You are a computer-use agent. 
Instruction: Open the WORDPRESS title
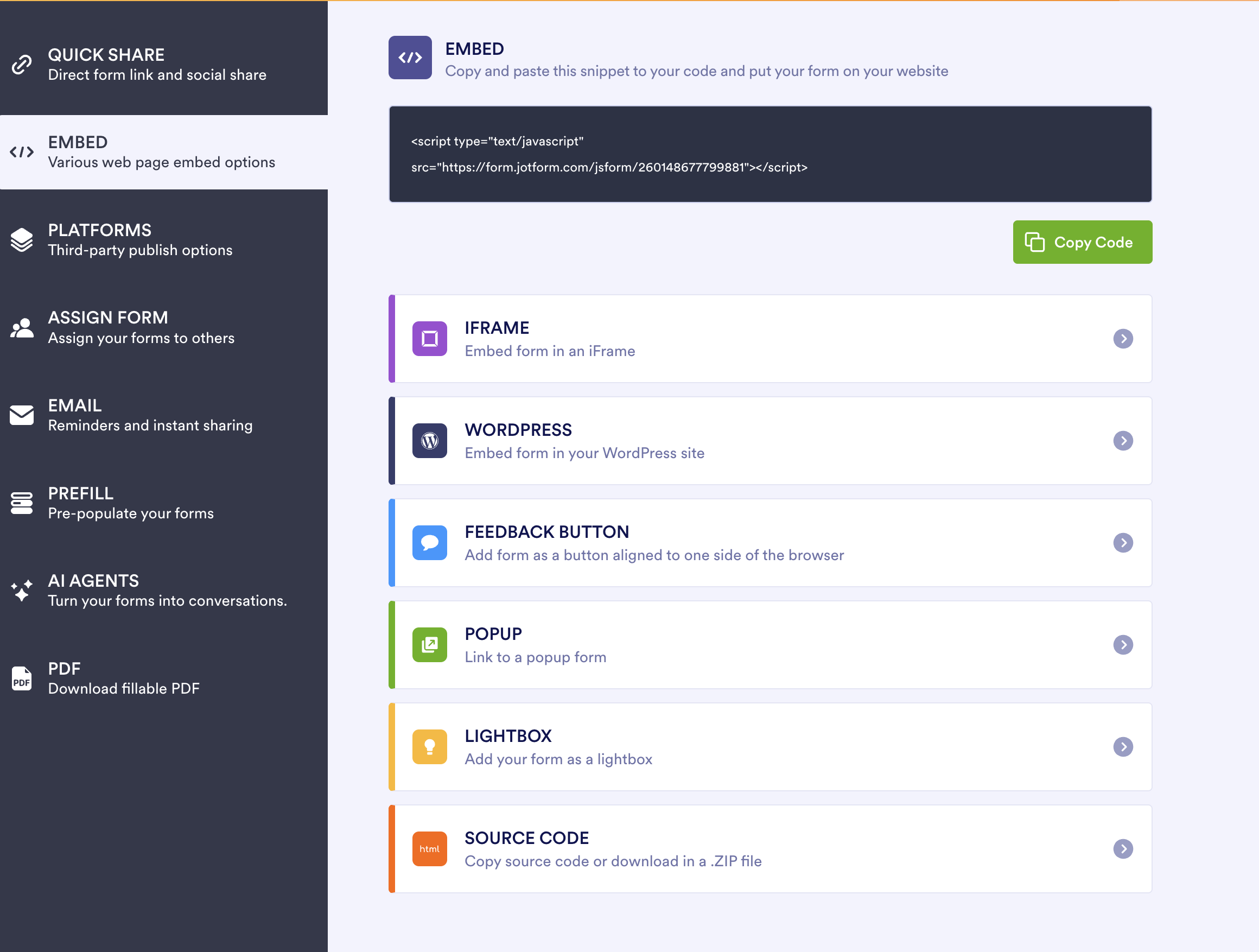click(x=518, y=430)
